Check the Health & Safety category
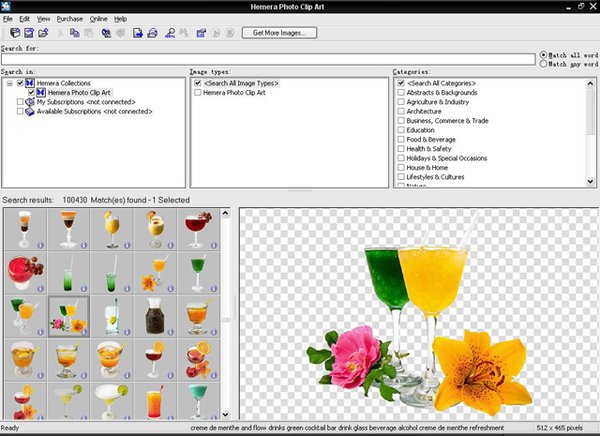600x436 pixels. coord(401,149)
